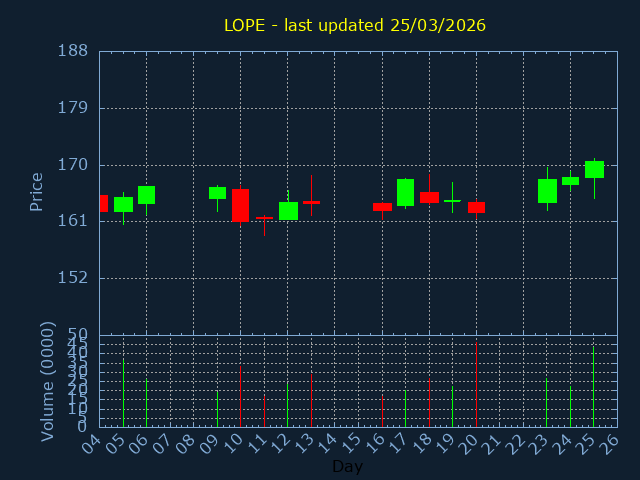The image size is (640, 480).
Task: Click the red candlestick on day 18
Action: pyautogui.click(x=429, y=197)
